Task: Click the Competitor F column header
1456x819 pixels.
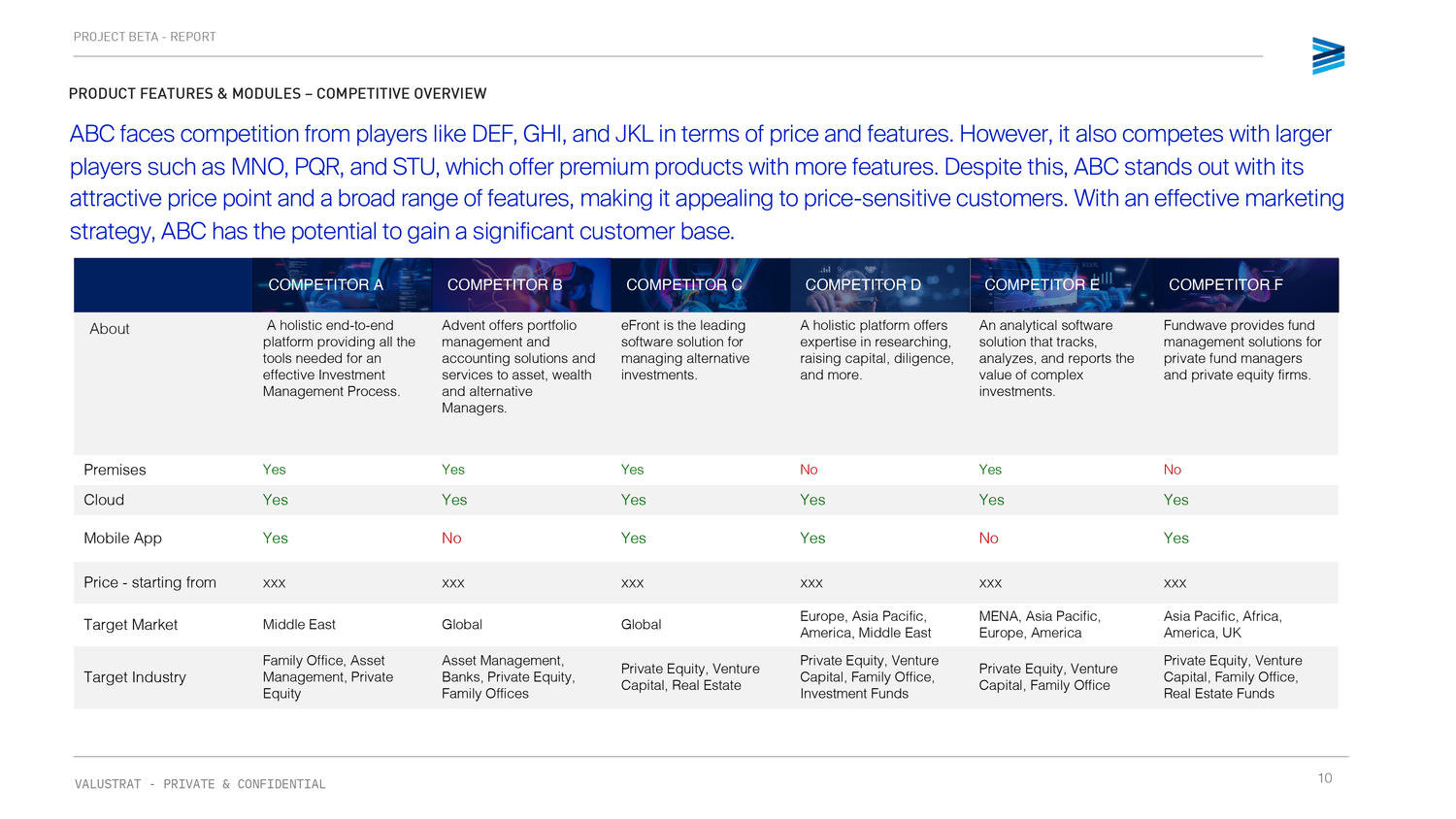Action: tap(1225, 285)
